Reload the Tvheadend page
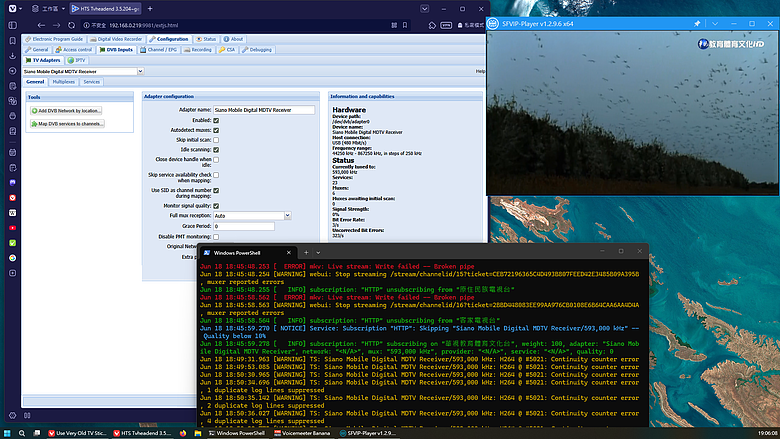780x439 pixels. (72, 25)
